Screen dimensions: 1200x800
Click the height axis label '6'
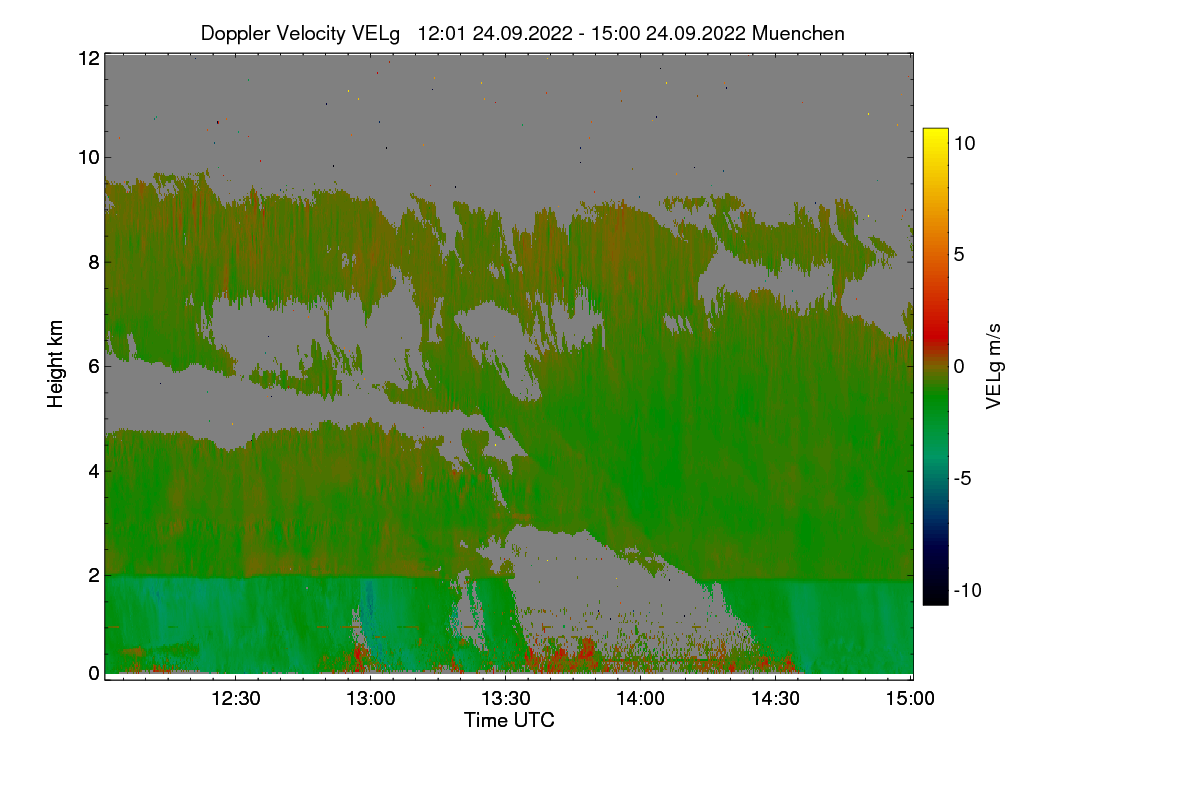[x=94, y=366]
